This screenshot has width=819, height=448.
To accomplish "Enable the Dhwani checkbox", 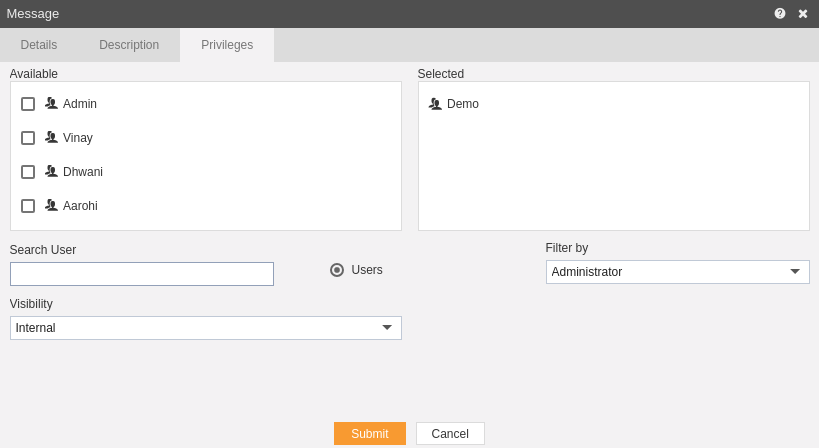I will [28, 172].
